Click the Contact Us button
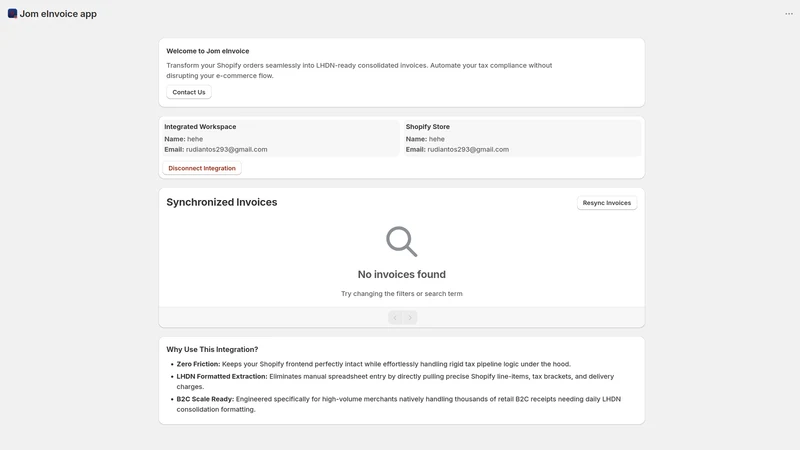Viewport: 800px width, 450px height. coord(189,92)
